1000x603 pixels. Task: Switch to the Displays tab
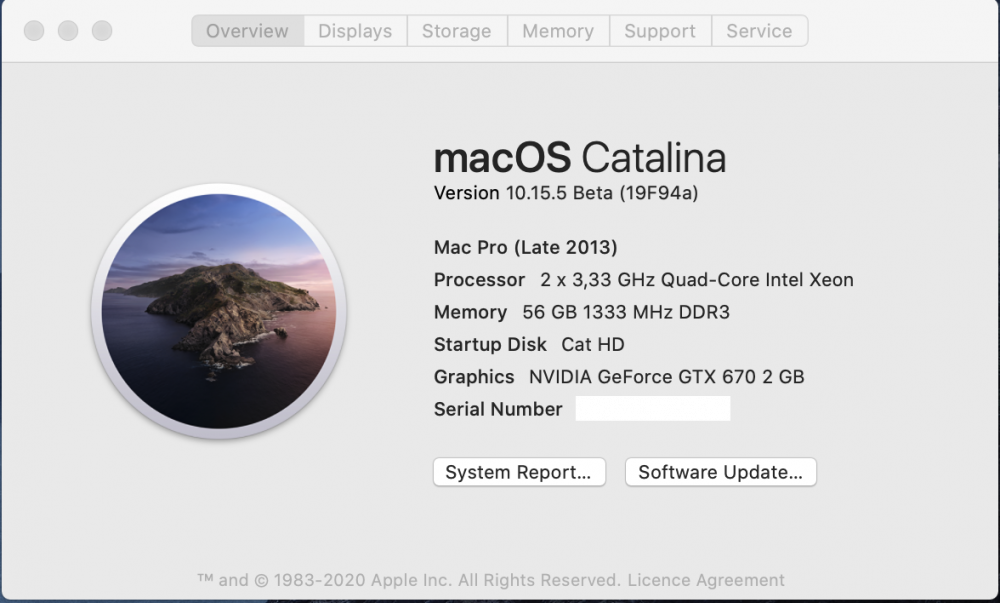pyautogui.click(x=355, y=31)
